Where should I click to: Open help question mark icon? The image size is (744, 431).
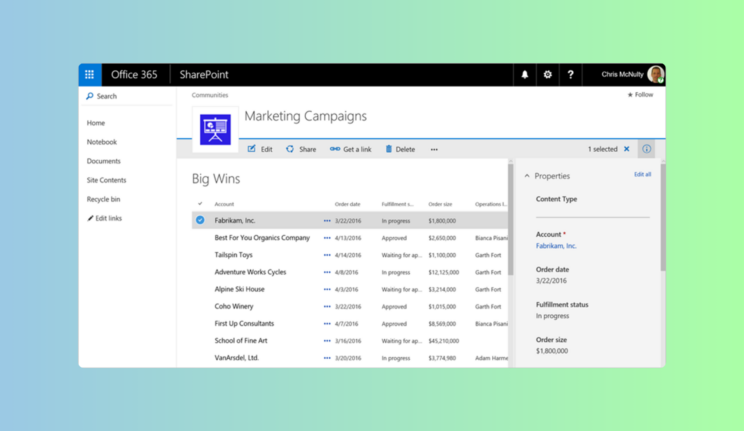tap(570, 75)
